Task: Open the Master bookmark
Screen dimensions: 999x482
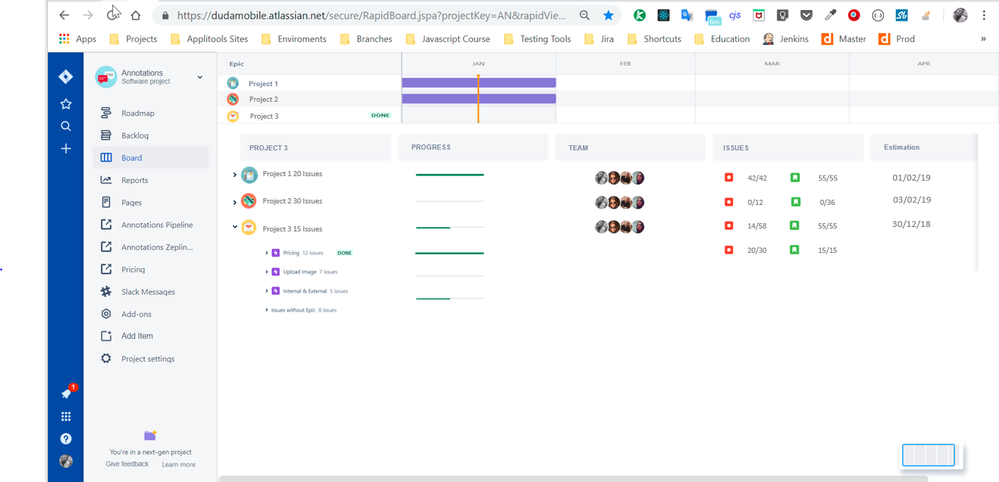Action: [x=844, y=39]
